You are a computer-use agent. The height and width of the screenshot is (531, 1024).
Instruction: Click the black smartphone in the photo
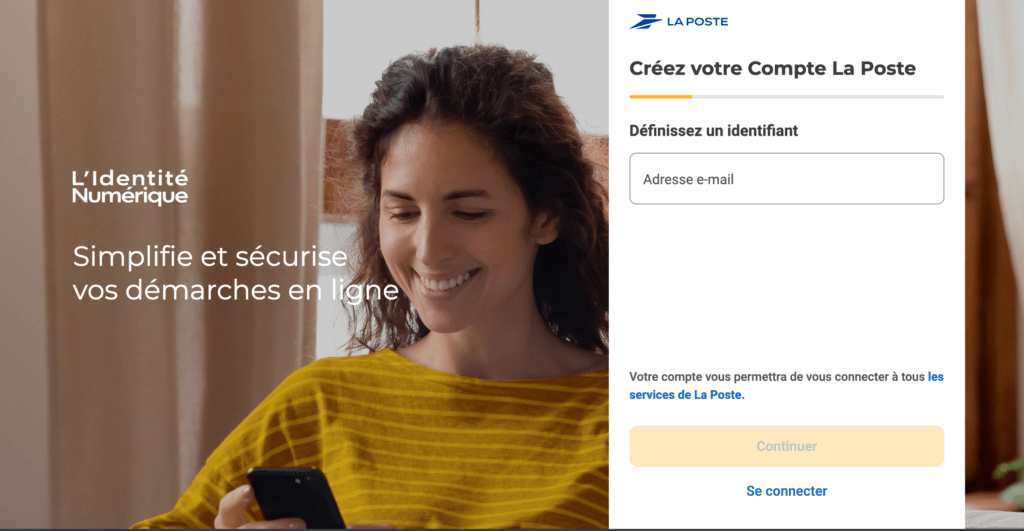point(296,499)
